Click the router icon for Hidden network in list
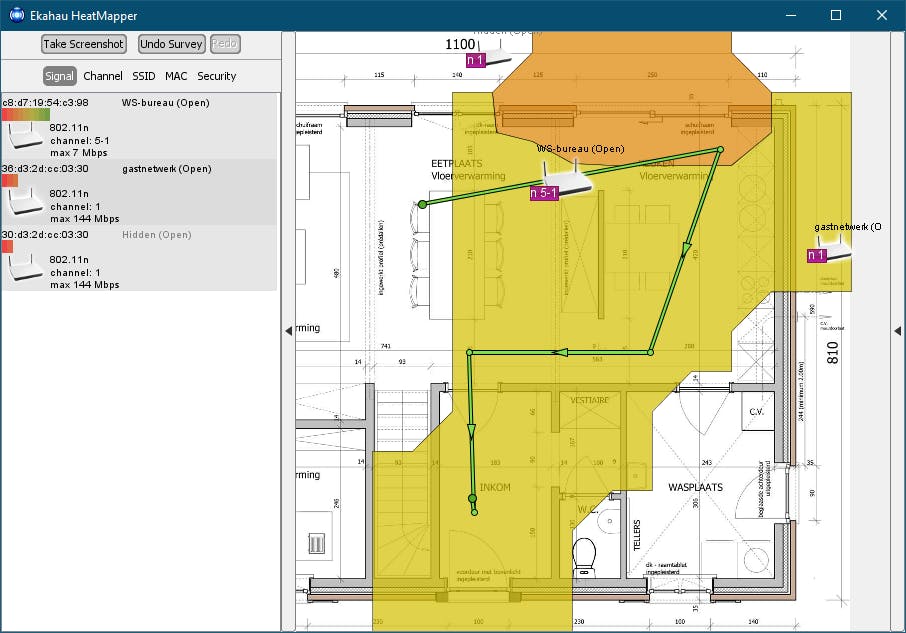 click(x=25, y=268)
